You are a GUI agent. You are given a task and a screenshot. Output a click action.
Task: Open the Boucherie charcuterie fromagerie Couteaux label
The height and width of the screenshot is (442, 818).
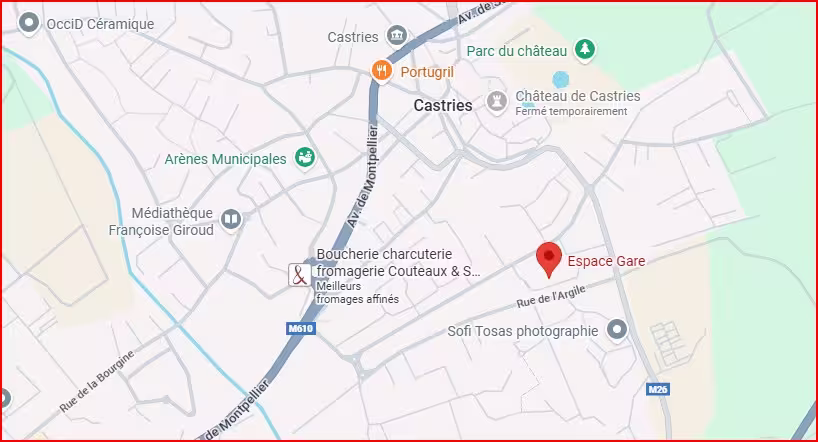pos(398,262)
